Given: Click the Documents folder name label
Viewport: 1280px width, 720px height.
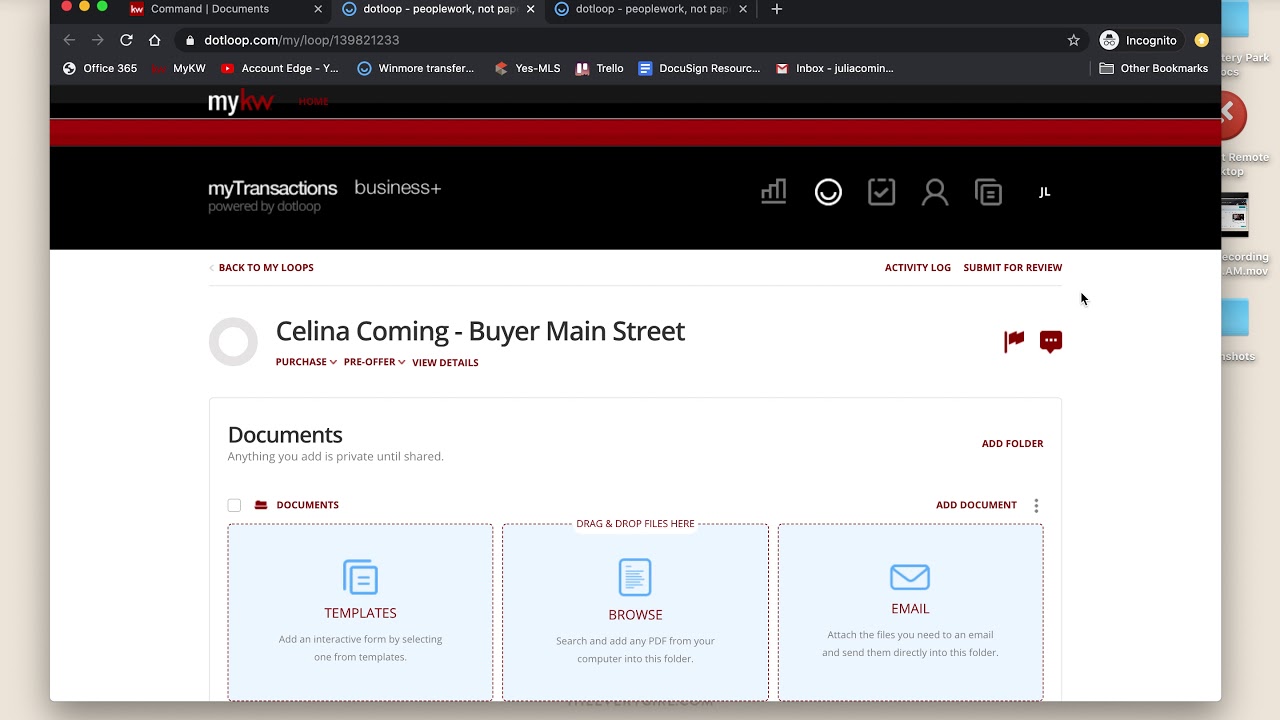Looking at the screenshot, I should 307,505.
